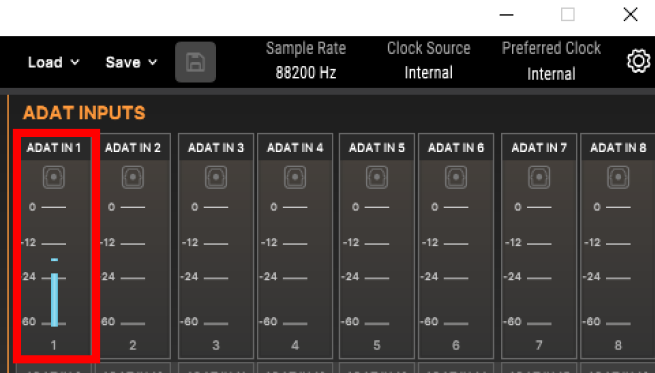Click the ADAT IN 3 speaker icon

click(x=216, y=177)
